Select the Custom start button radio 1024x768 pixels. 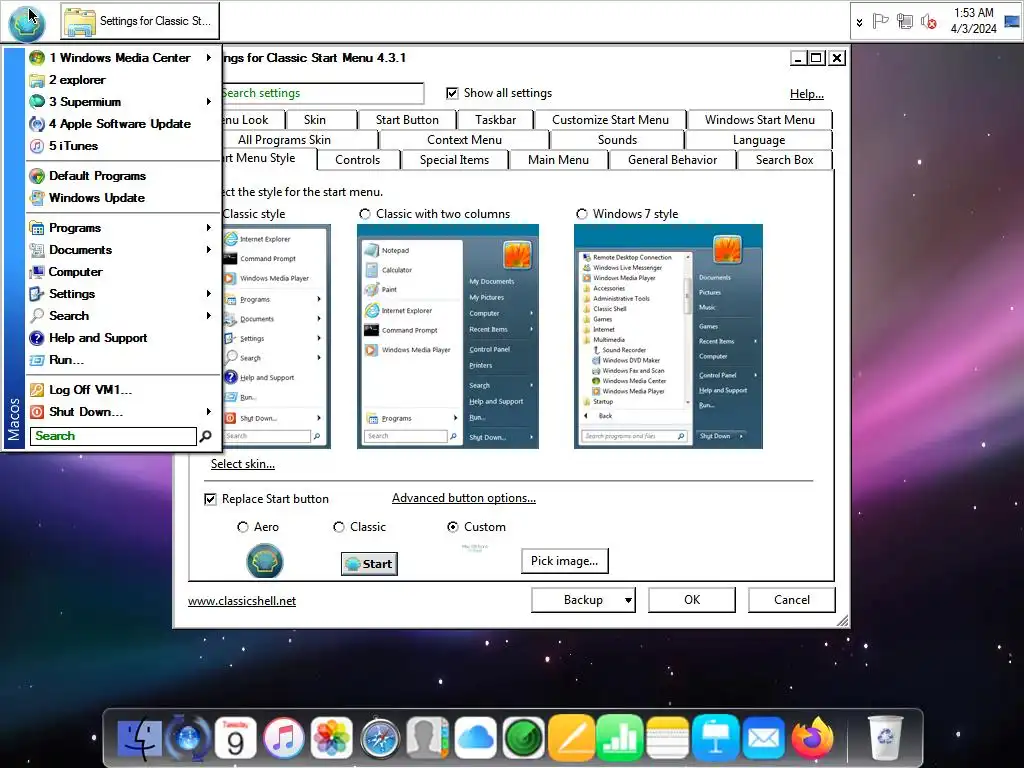click(x=453, y=527)
